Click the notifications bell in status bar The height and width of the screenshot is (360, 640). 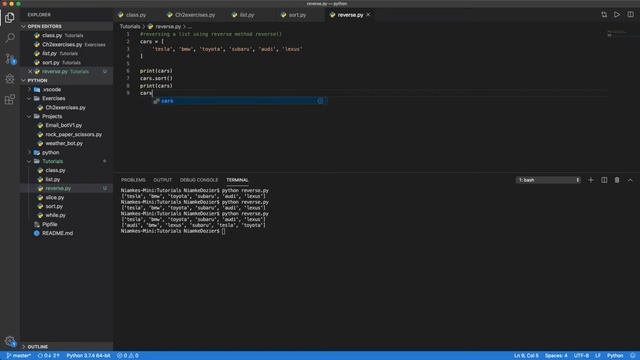[632, 356]
